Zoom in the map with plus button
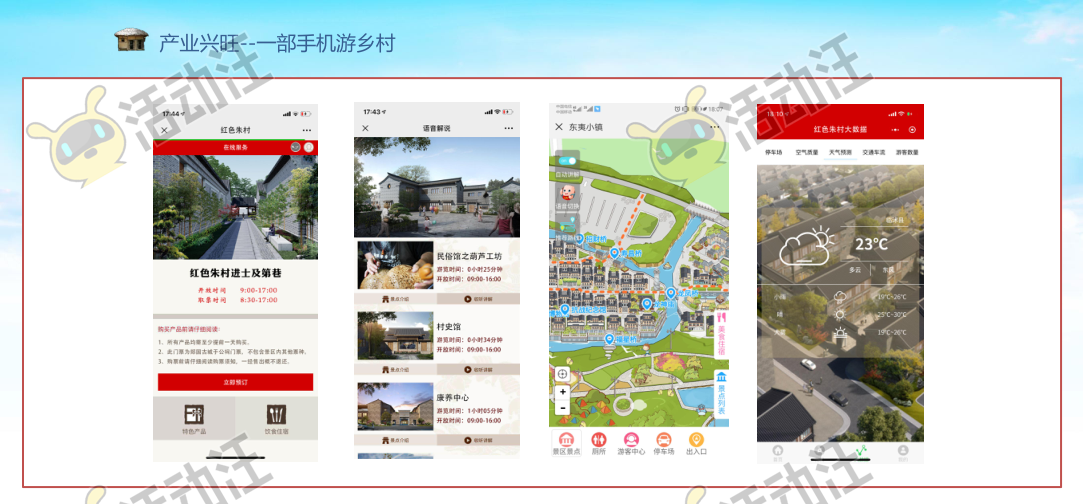This screenshot has width=1083, height=504. [562, 392]
